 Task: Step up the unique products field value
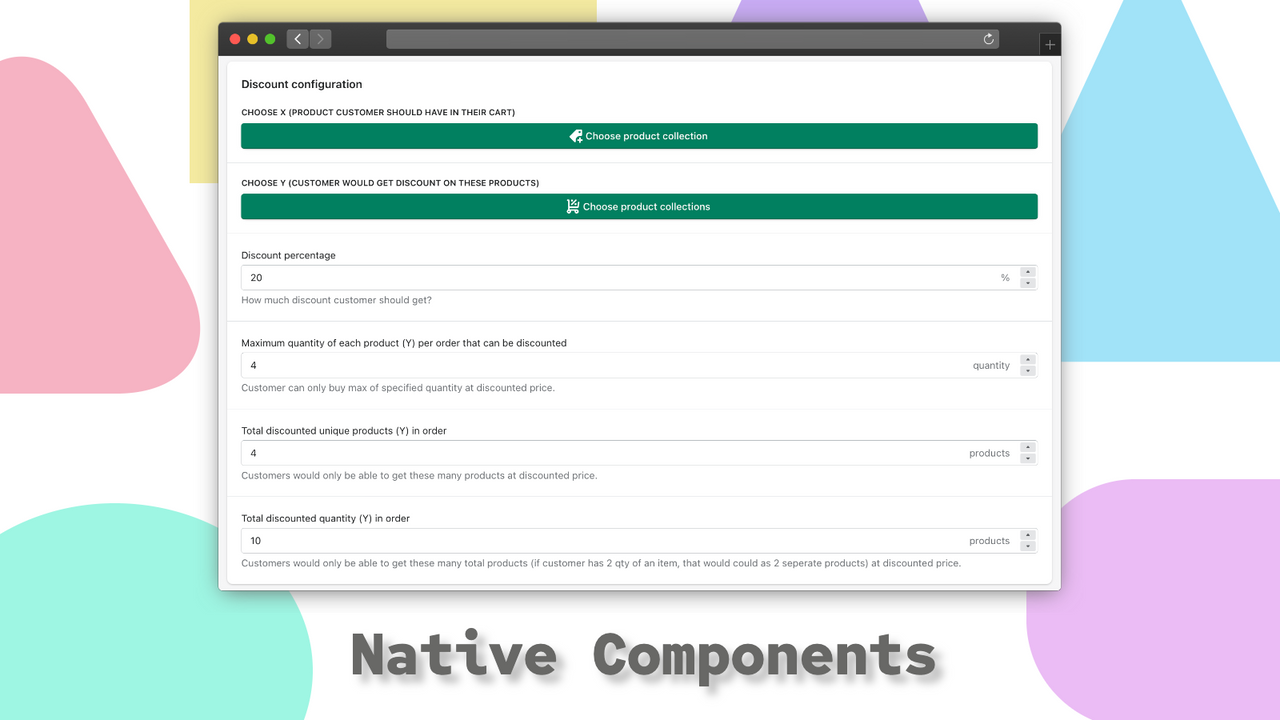coord(1028,448)
